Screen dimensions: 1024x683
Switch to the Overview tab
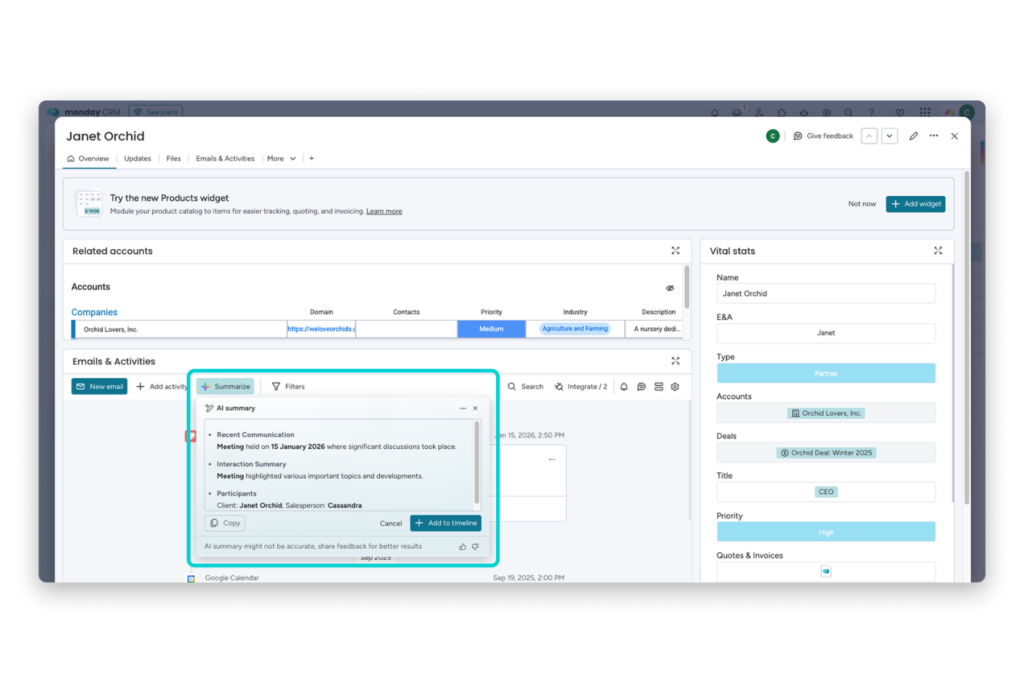click(x=88, y=159)
